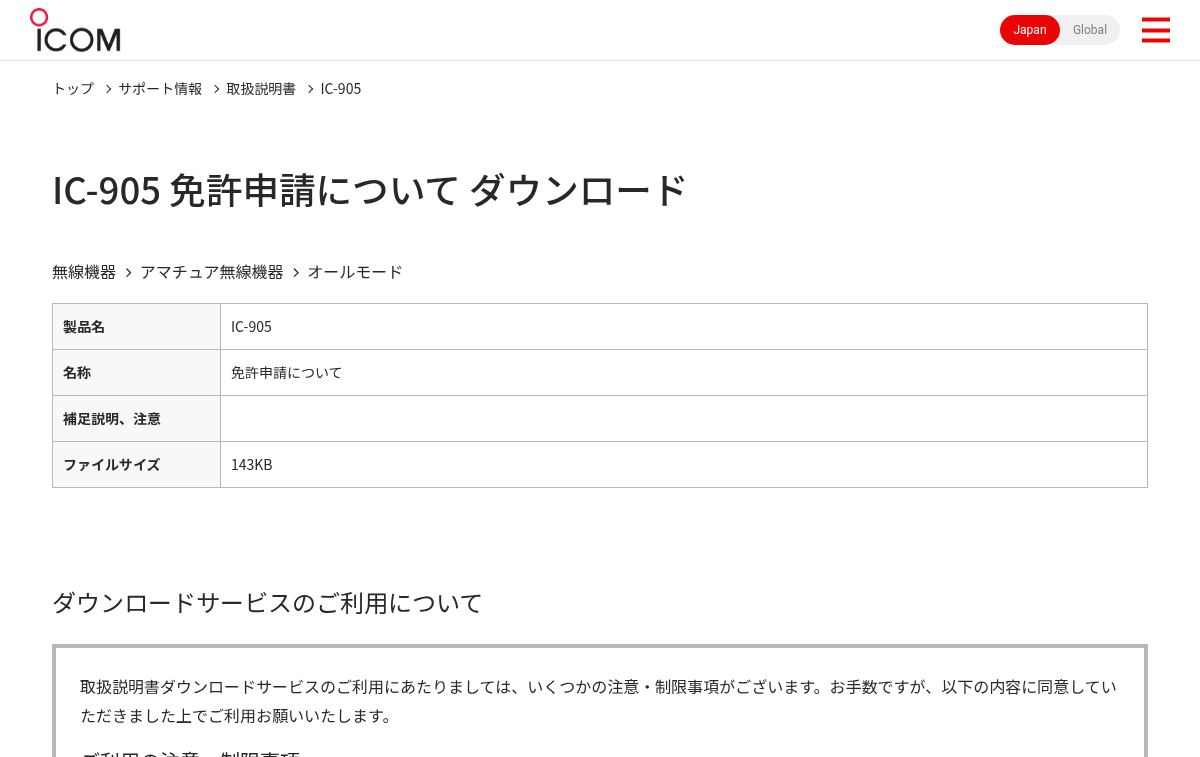Image resolution: width=1200 pixels, height=757 pixels.
Task: Go to トップ breadcrumb link
Action: (x=73, y=88)
